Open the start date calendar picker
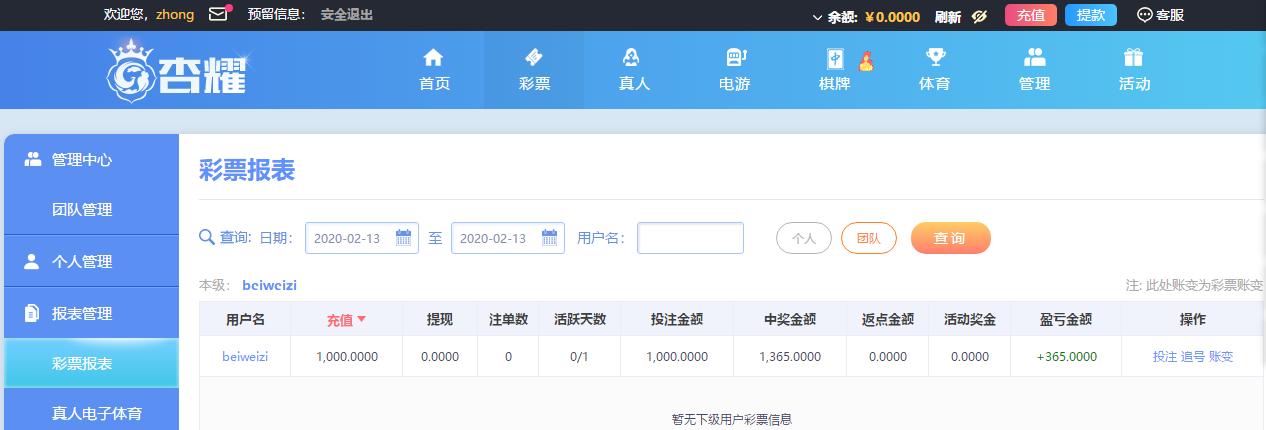The image size is (1266, 430). (x=404, y=238)
